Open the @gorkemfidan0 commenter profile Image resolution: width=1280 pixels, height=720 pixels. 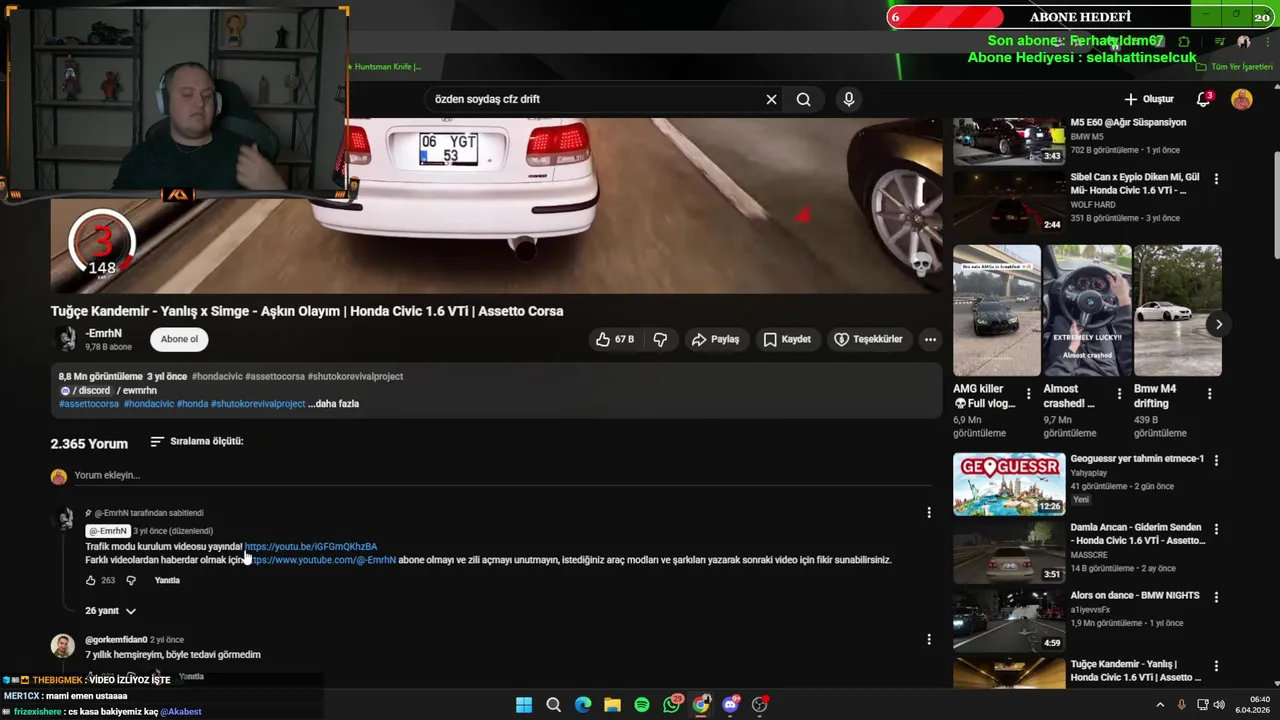pyautogui.click(x=116, y=640)
